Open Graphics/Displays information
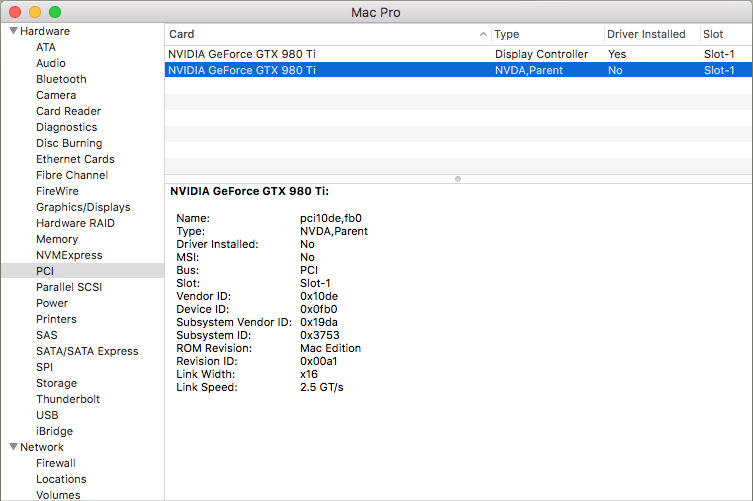The width and height of the screenshot is (753, 501). coord(83,207)
